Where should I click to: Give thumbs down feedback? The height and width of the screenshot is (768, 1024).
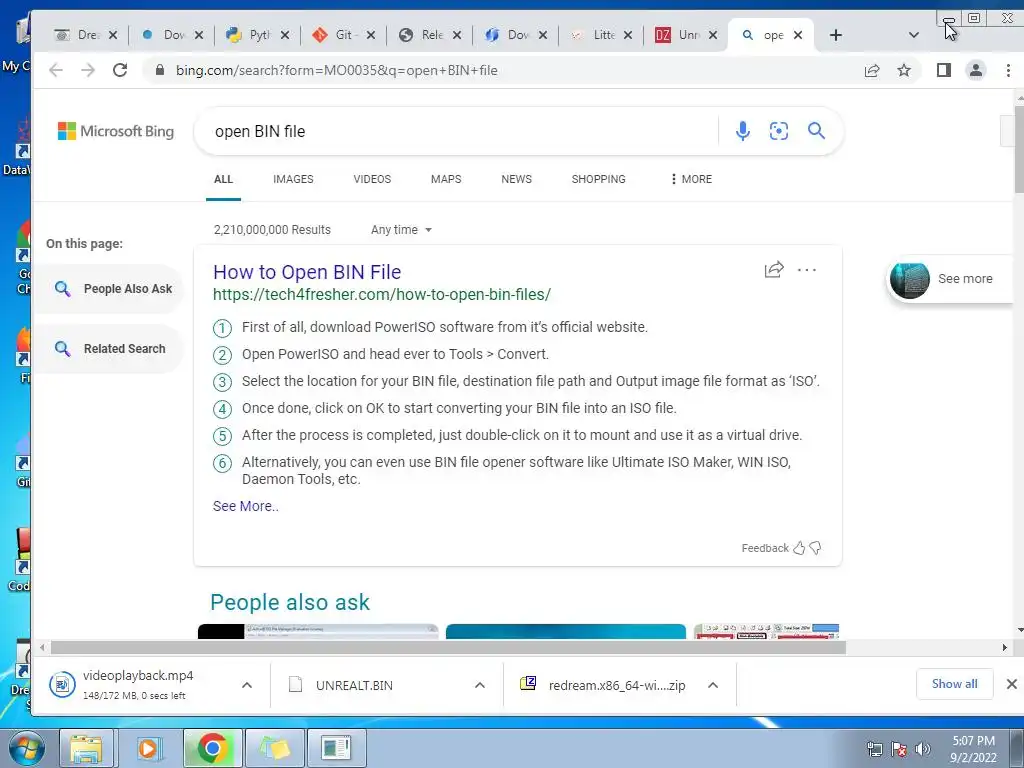click(815, 548)
